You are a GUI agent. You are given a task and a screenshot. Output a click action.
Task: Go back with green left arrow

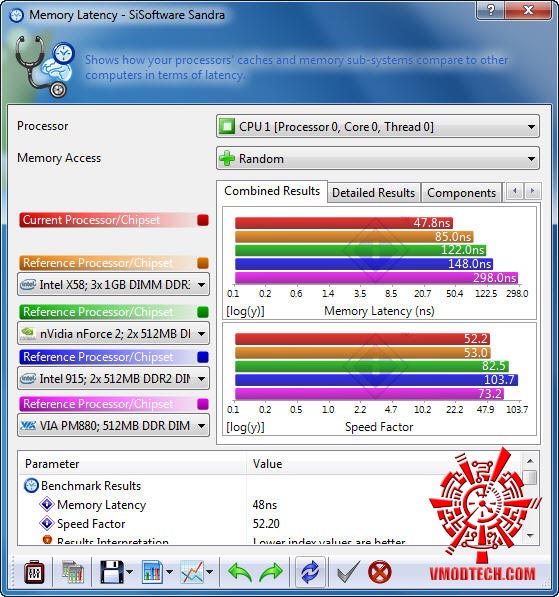click(x=240, y=572)
